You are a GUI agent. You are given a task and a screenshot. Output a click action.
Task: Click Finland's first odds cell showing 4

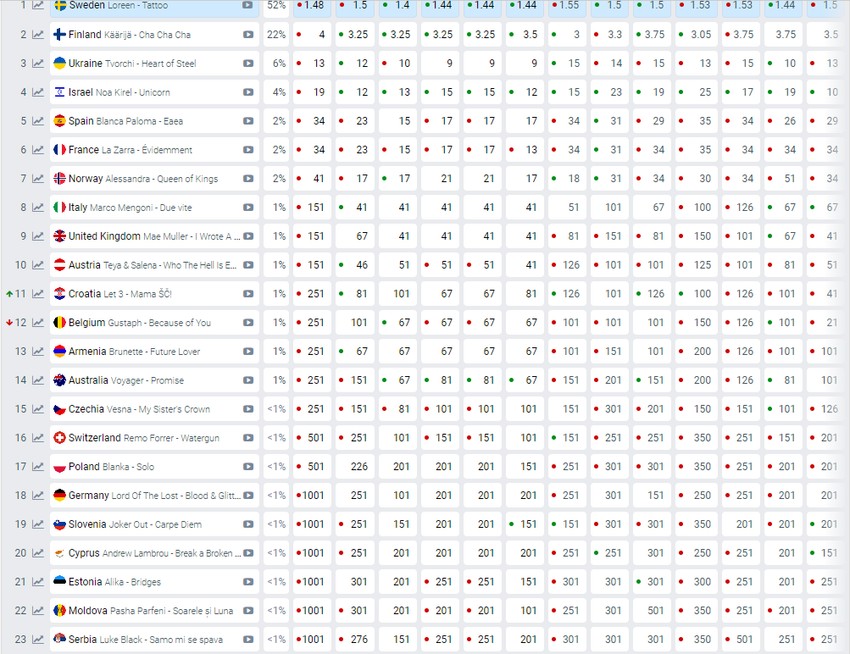tap(312, 35)
